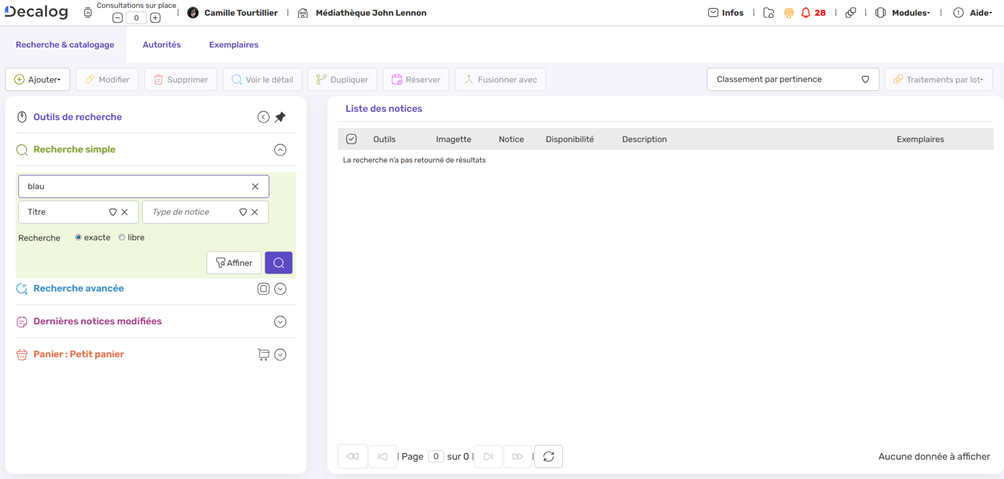Open the Infos mail icon
This screenshot has height=479, width=1004.
713,13
